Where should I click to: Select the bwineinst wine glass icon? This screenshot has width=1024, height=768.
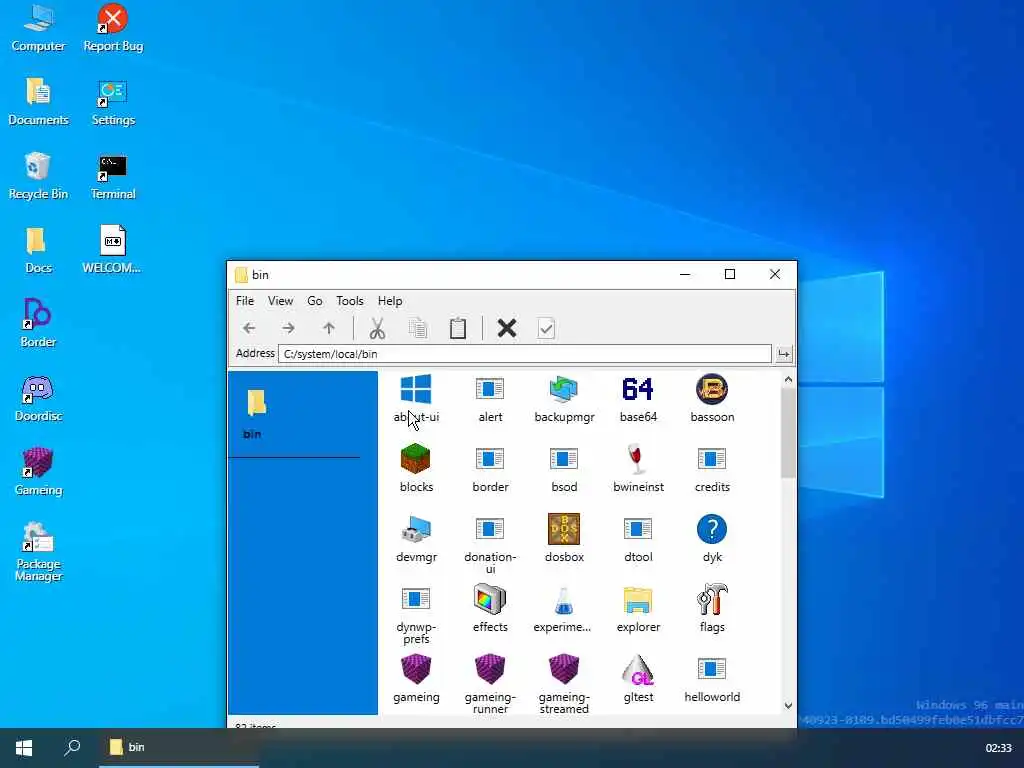tap(638, 459)
